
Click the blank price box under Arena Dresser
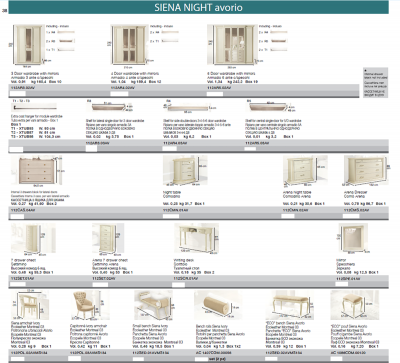tap(351, 216)
